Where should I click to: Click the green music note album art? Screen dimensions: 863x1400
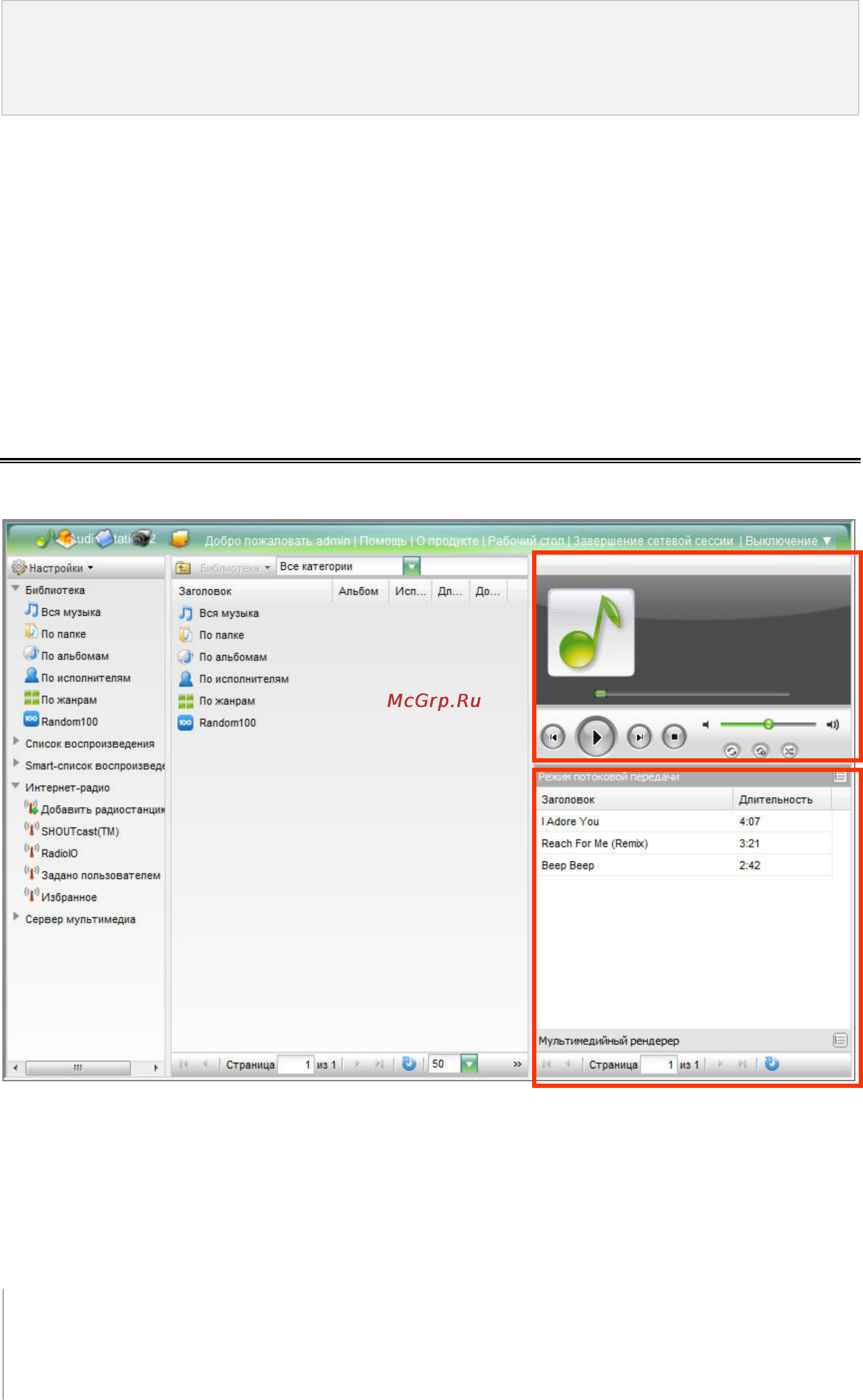click(591, 633)
